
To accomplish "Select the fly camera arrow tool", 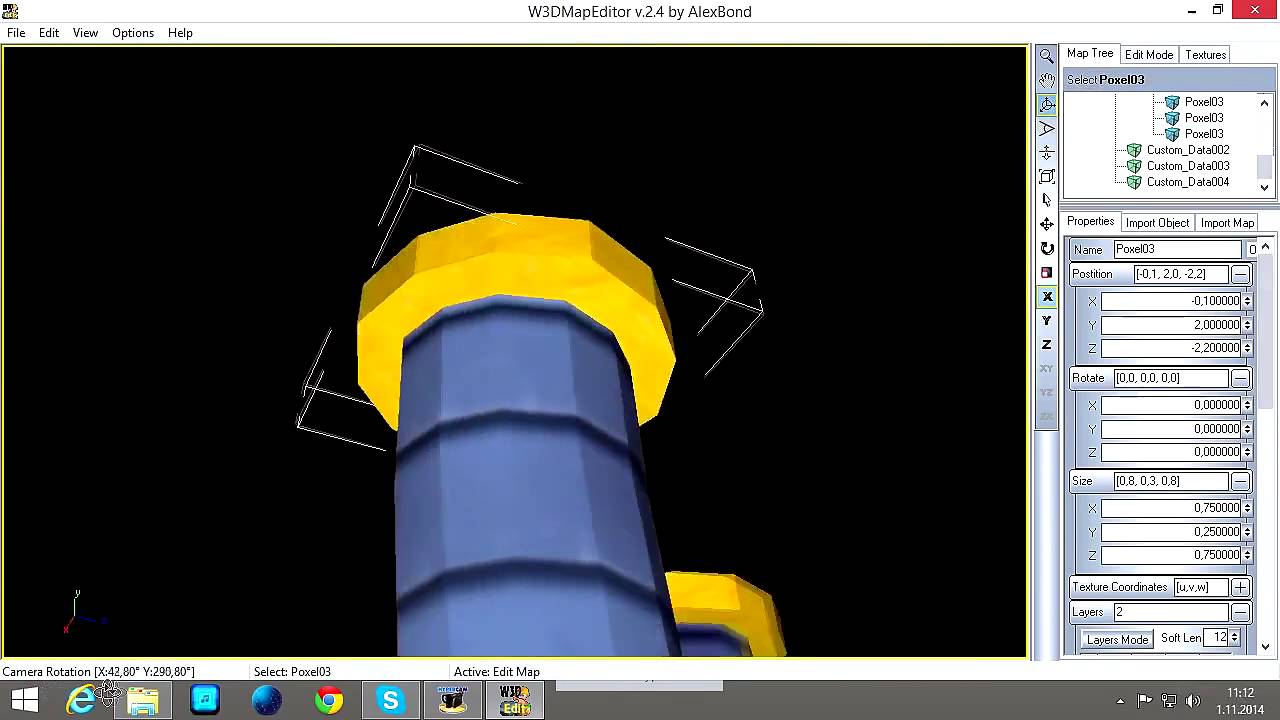I will (x=1047, y=128).
